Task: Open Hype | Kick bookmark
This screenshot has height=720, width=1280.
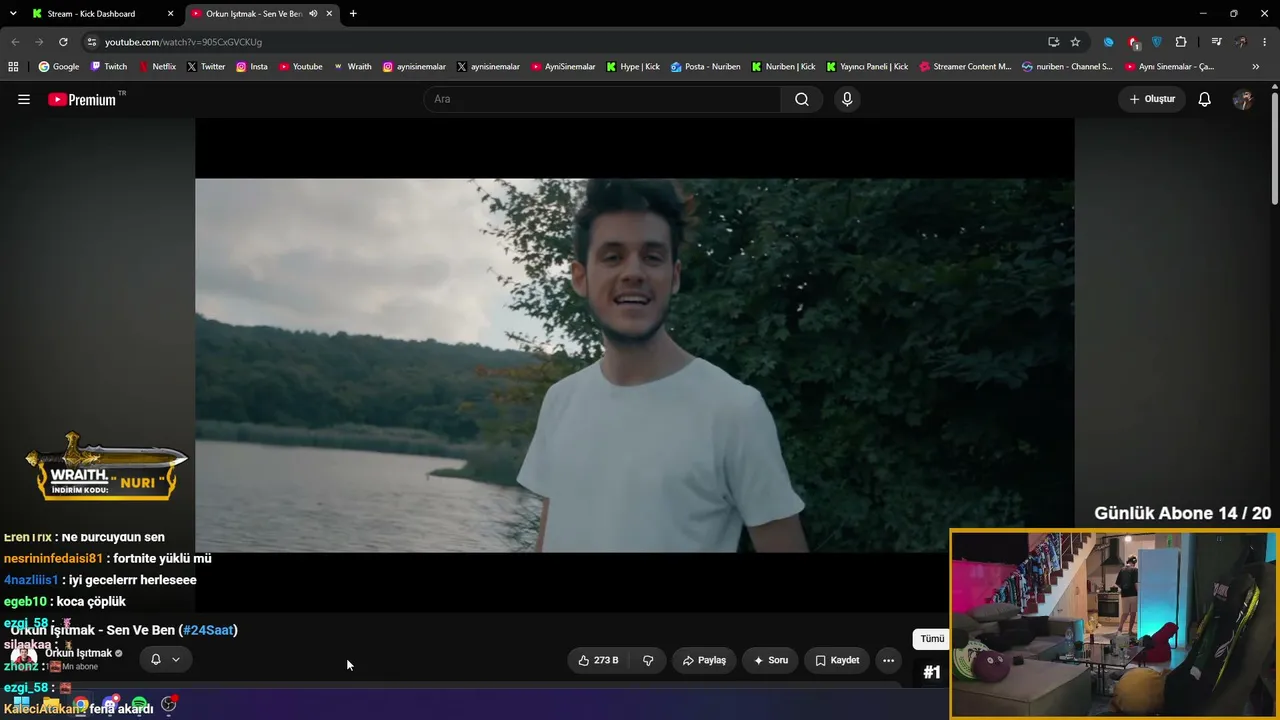Action: [633, 67]
